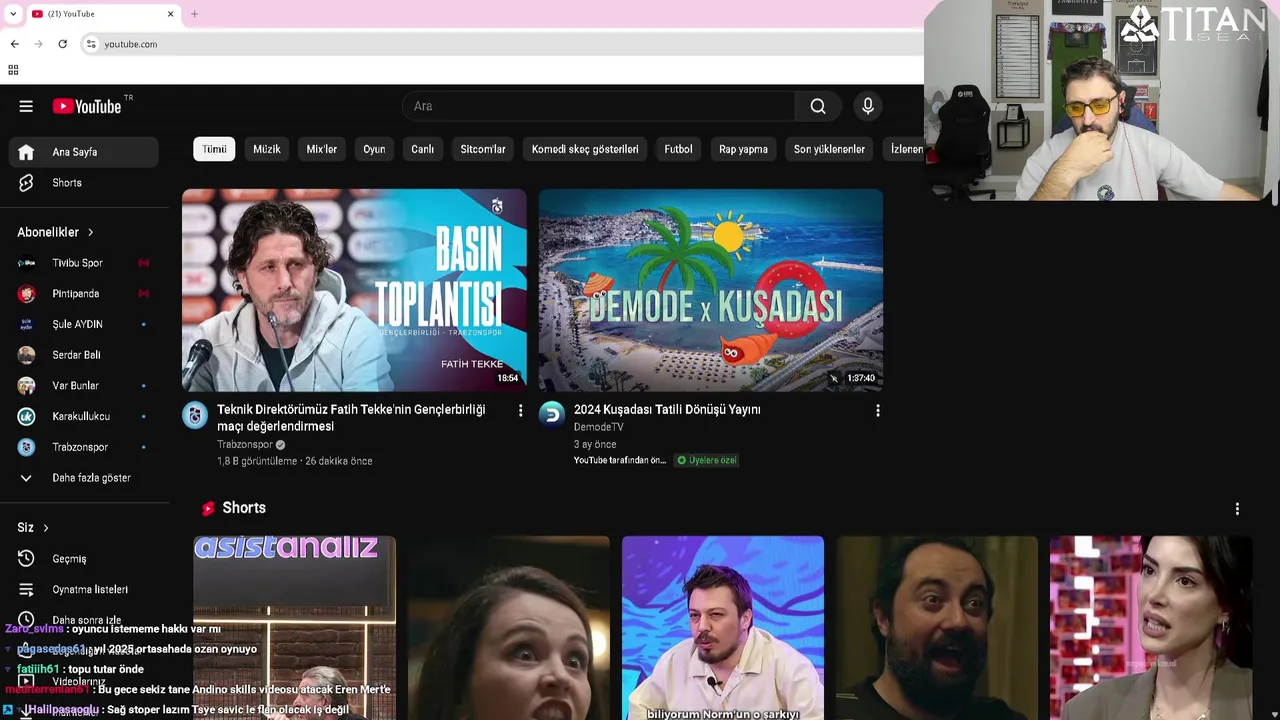
Task: Open options menu for Fatih Tekke video
Action: (520, 411)
